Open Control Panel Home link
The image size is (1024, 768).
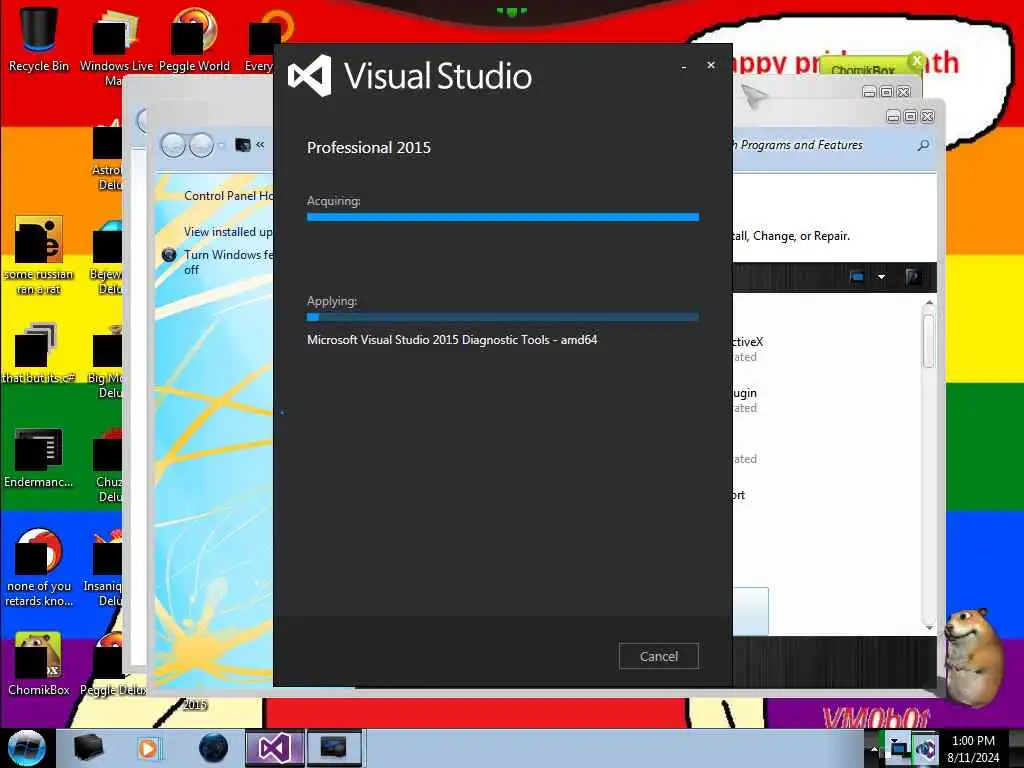[228, 195]
